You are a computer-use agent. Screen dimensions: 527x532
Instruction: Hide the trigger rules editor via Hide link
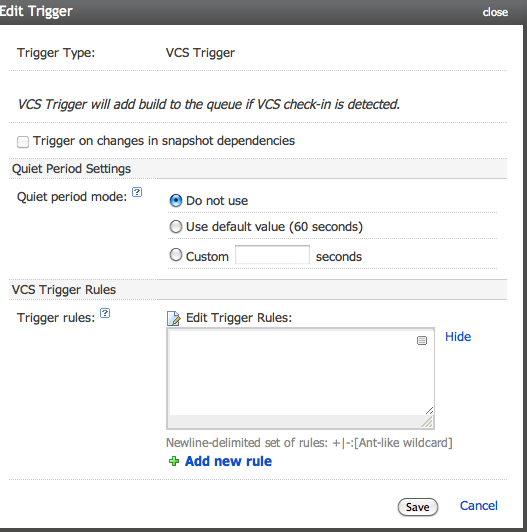[x=458, y=337]
